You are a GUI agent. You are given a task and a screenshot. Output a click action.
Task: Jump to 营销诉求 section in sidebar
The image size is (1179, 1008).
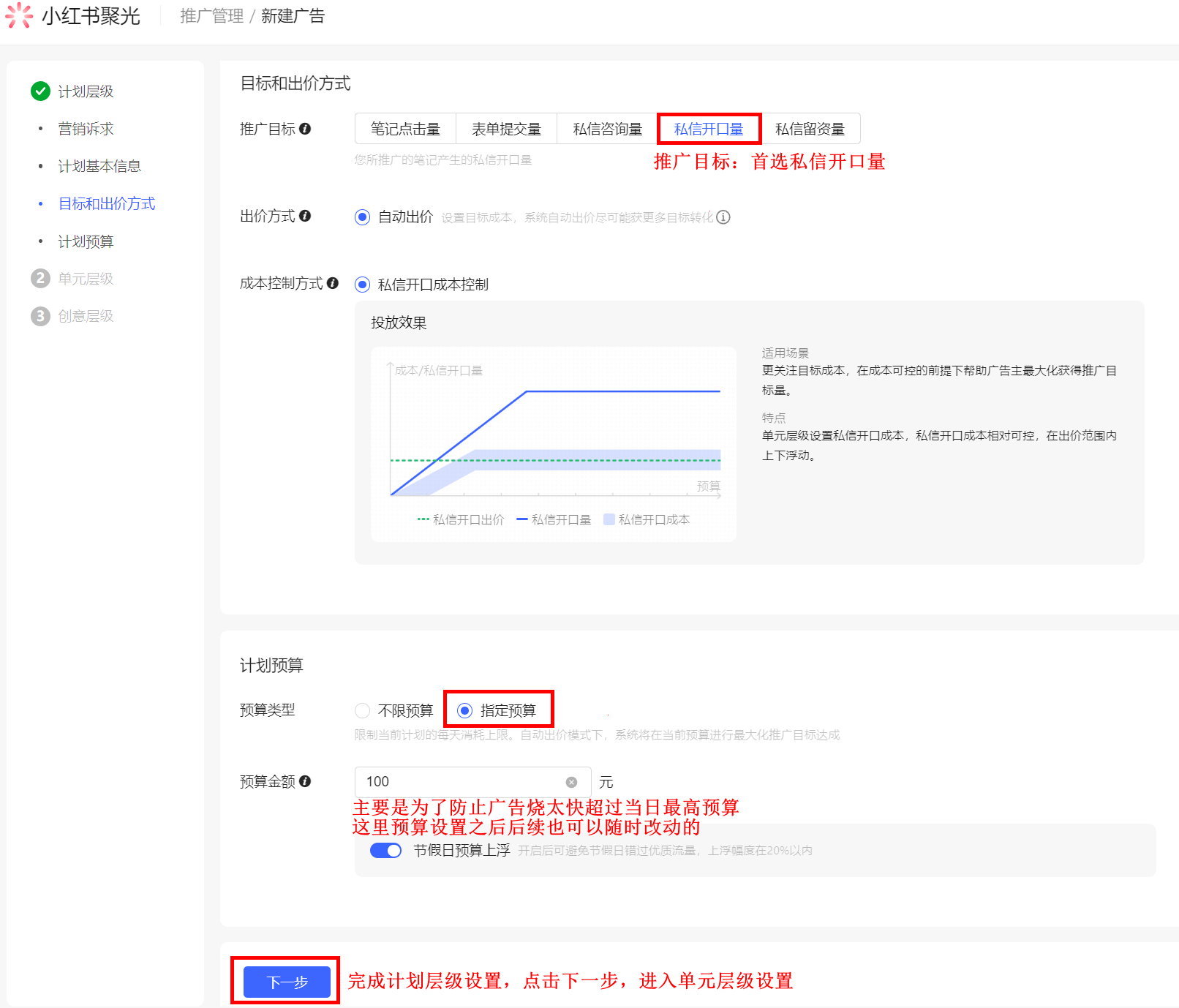pyautogui.click(x=86, y=129)
